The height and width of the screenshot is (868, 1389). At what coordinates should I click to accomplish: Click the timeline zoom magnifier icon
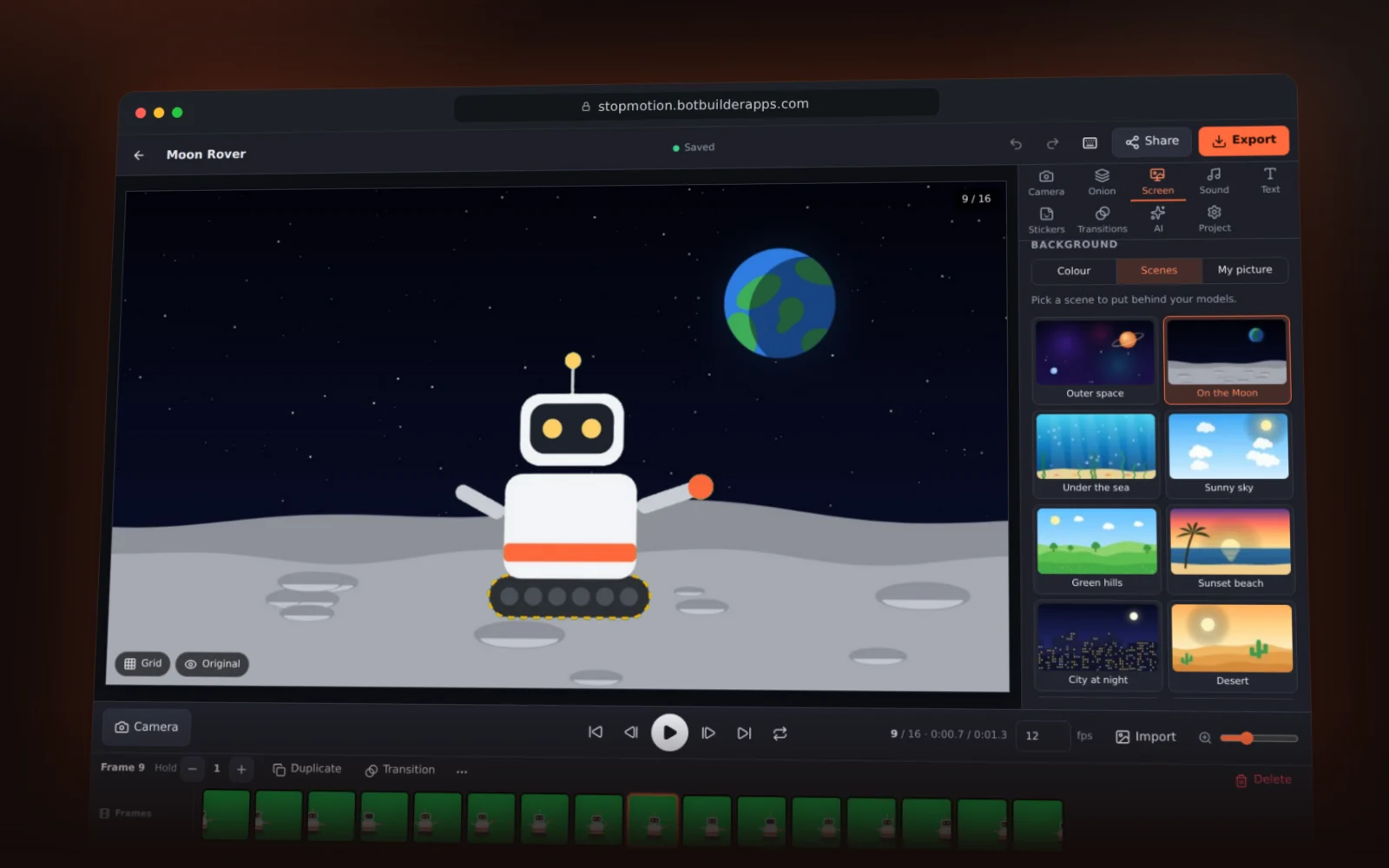(x=1205, y=738)
